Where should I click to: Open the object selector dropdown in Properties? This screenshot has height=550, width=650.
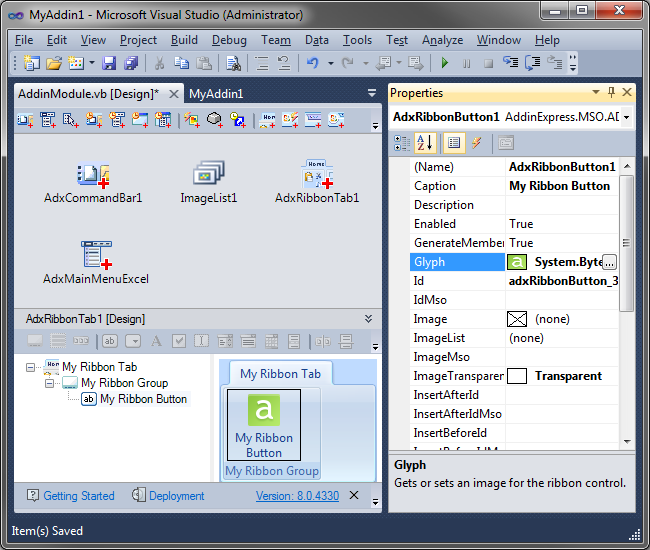coord(626,117)
